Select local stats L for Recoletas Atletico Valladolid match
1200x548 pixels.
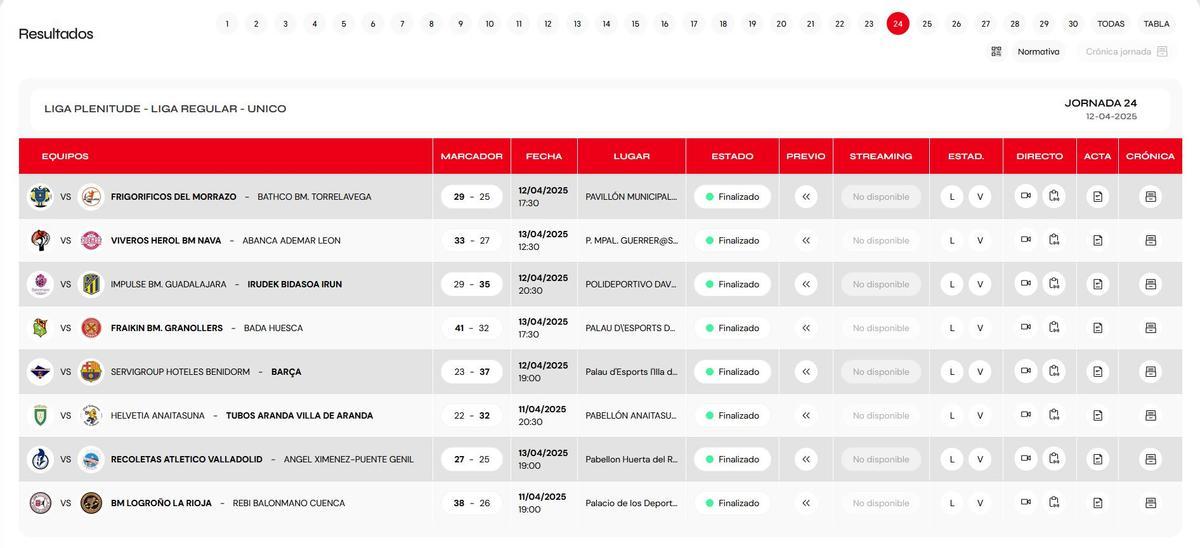coord(952,459)
